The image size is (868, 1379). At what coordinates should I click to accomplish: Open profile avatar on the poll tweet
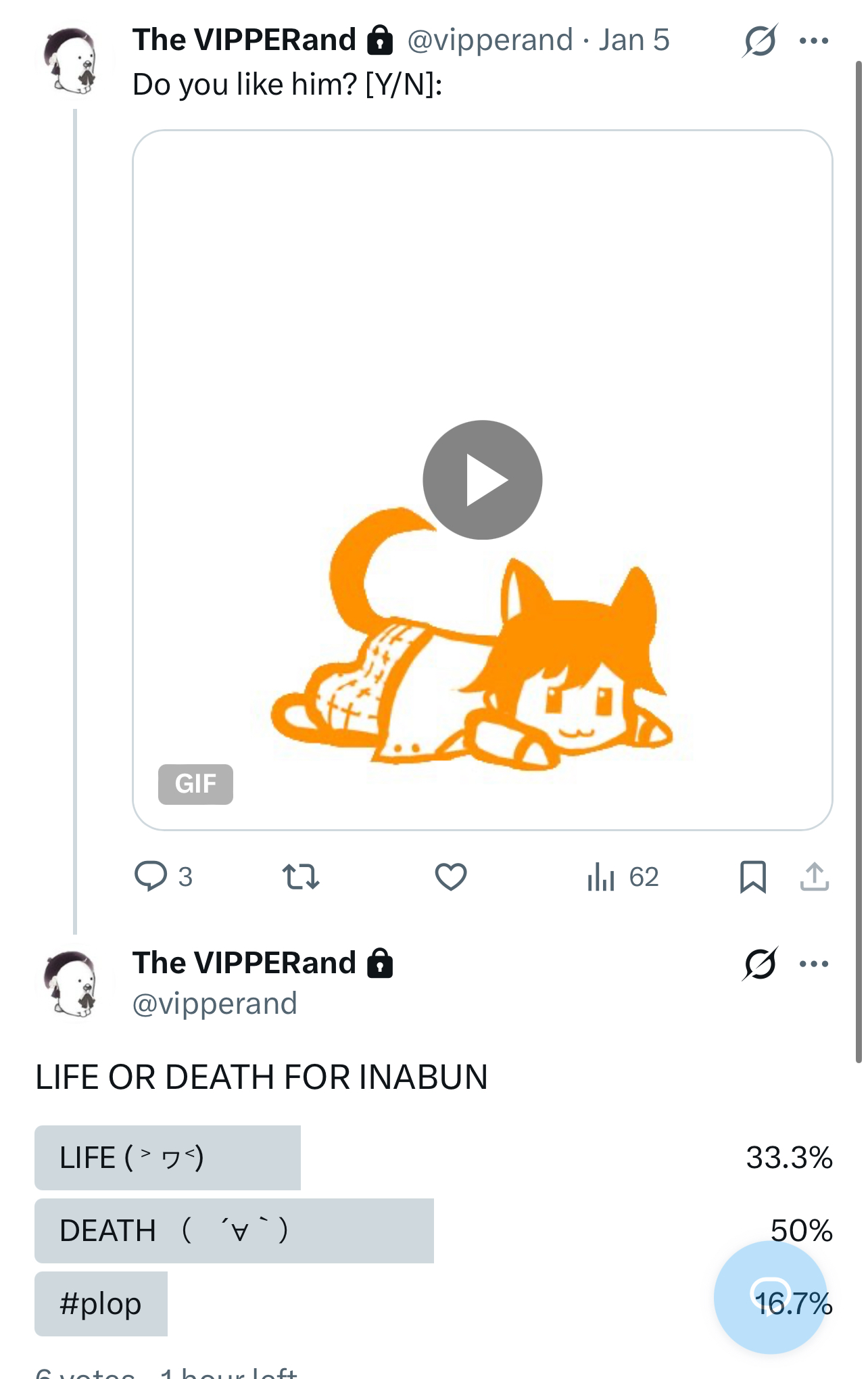click(73, 984)
